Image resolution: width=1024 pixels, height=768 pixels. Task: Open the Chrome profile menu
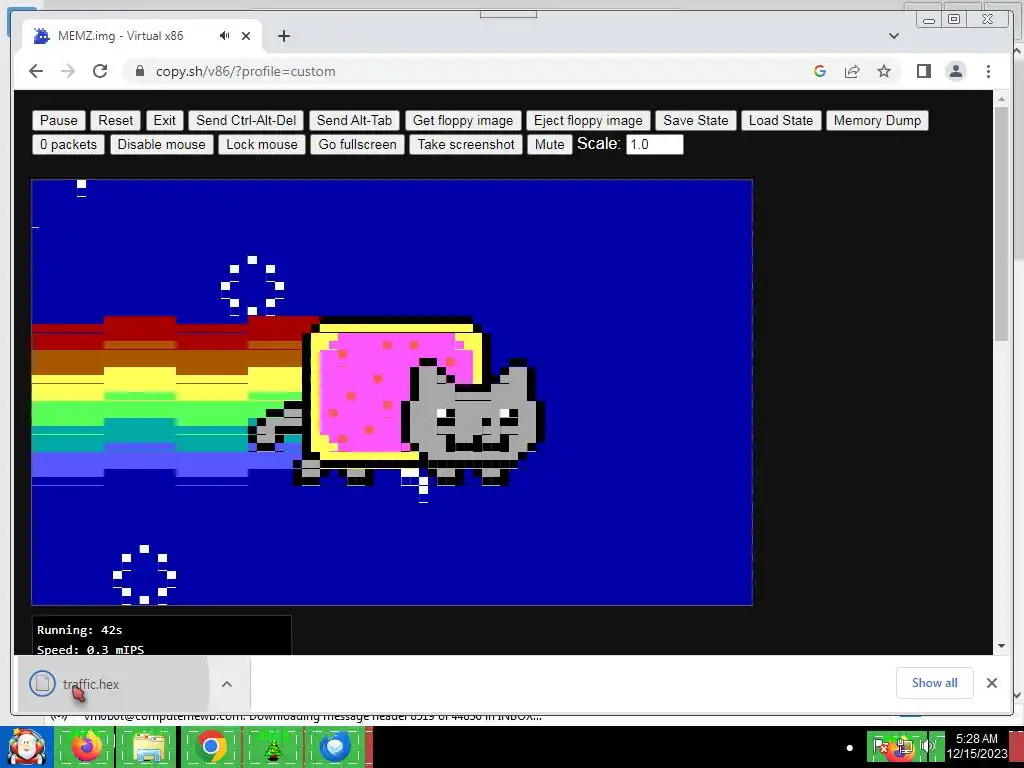[956, 71]
